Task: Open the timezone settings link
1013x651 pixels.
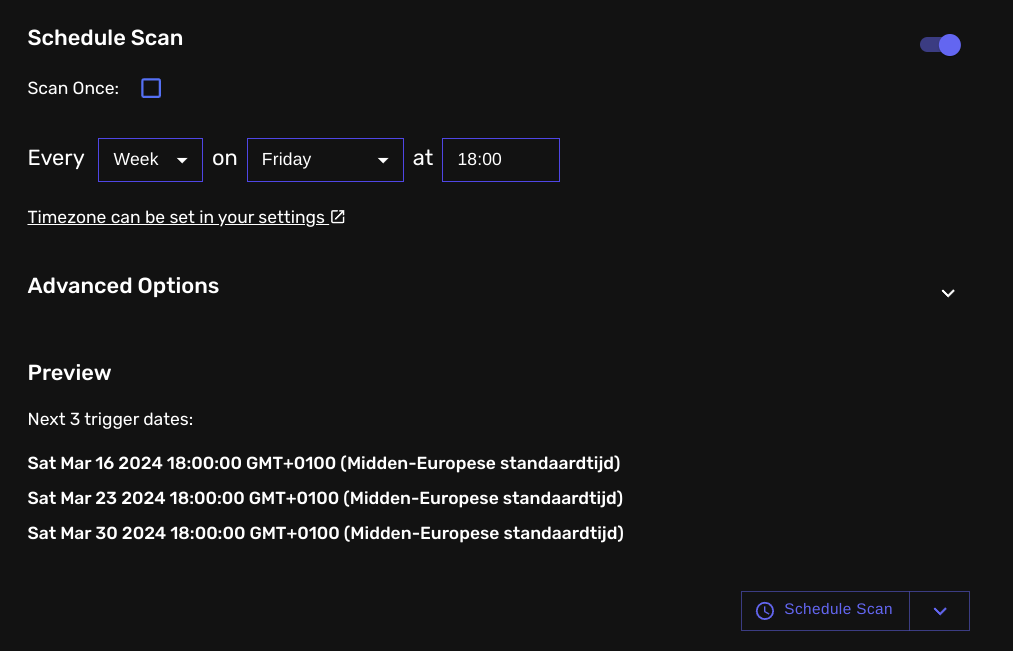Action: (175, 216)
